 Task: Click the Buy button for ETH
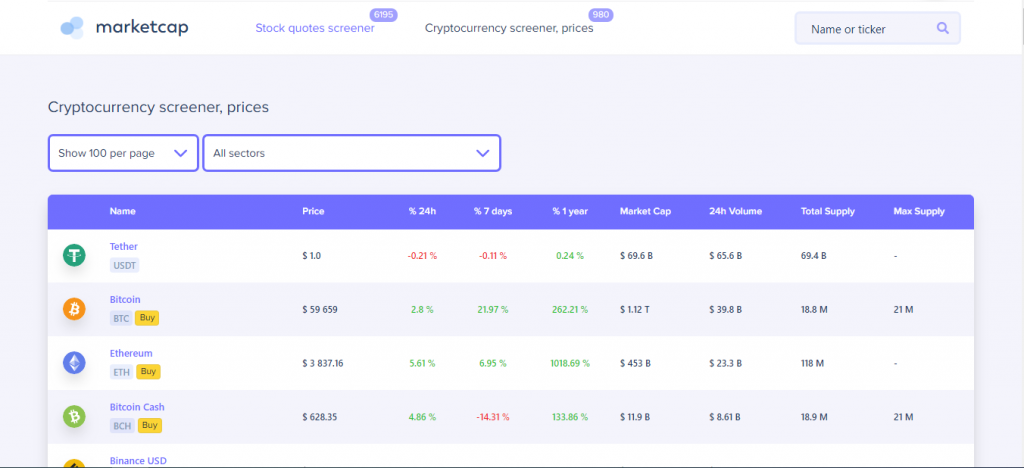(x=148, y=371)
